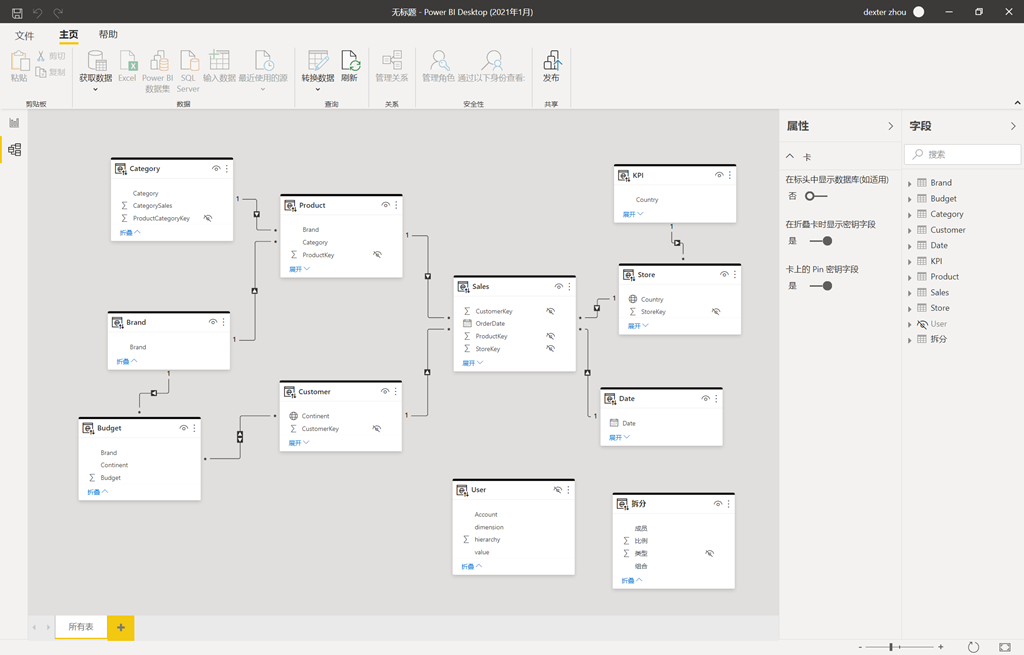
Task: Toggle visibility eye on Date table header
Action: click(x=705, y=398)
